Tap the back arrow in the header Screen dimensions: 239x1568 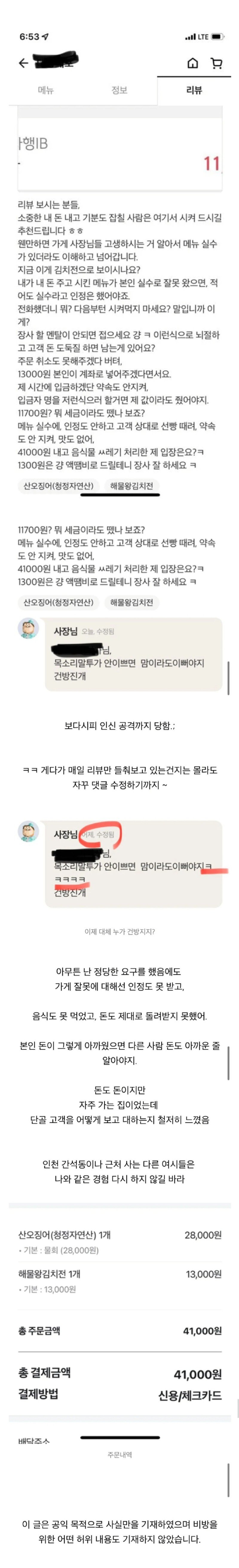point(23,63)
